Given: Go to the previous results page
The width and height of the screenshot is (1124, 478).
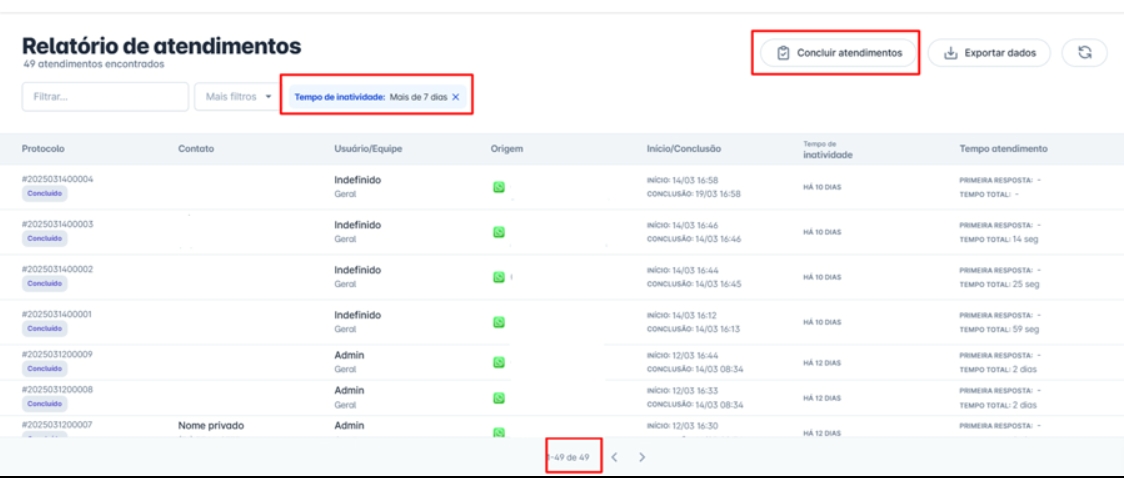Looking at the screenshot, I should point(615,457).
